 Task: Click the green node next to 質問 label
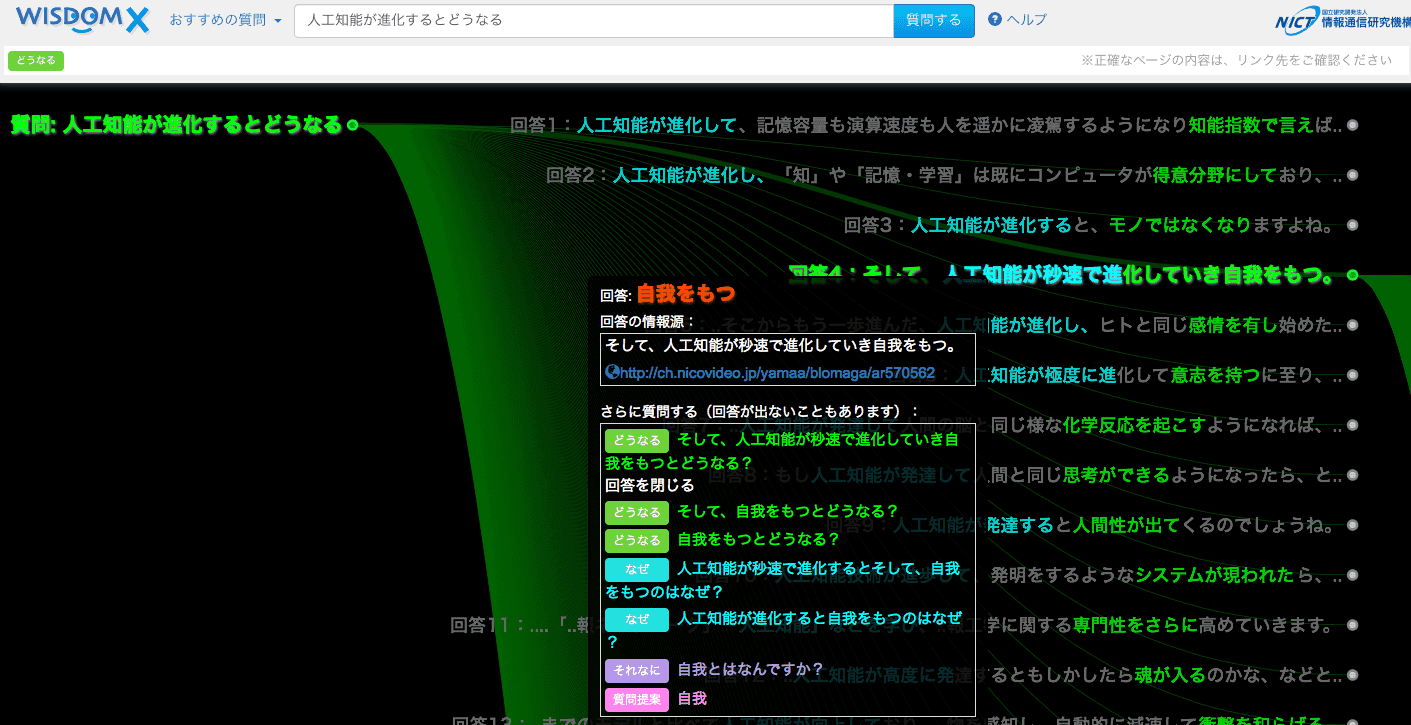(x=352, y=126)
